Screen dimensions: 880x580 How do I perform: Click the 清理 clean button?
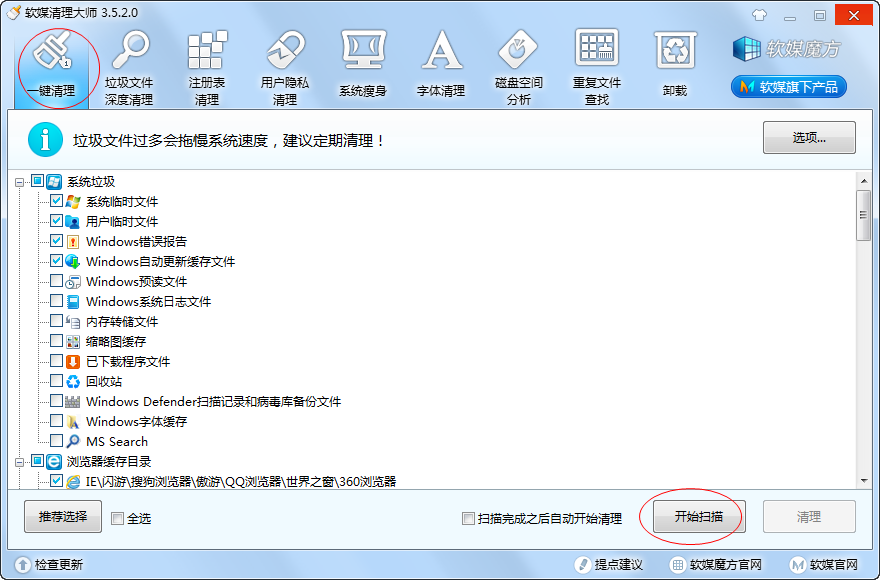809,517
